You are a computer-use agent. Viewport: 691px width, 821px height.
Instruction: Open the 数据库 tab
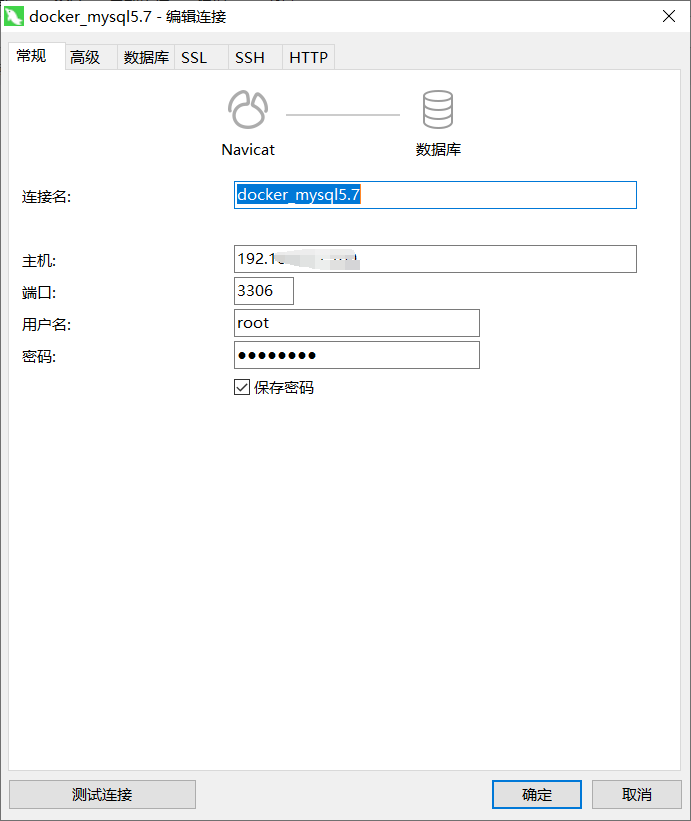click(x=146, y=57)
